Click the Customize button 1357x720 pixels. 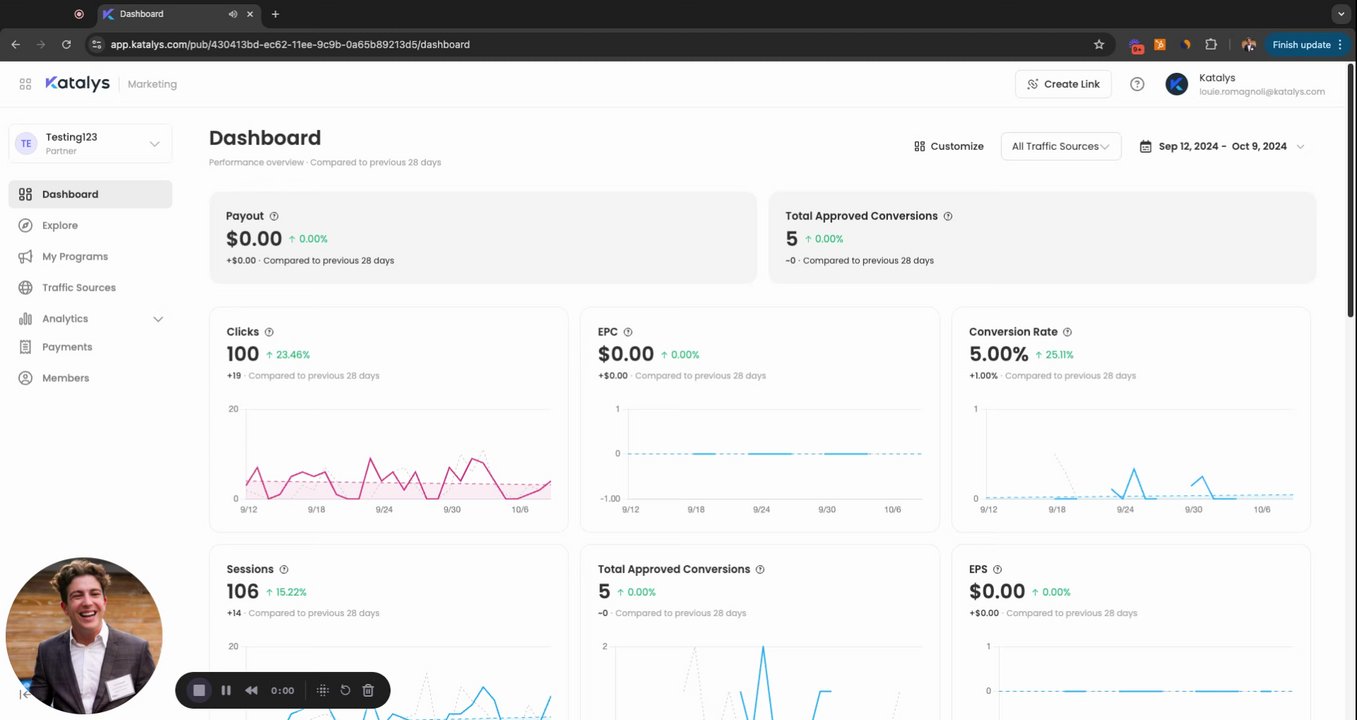coord(949,146)
